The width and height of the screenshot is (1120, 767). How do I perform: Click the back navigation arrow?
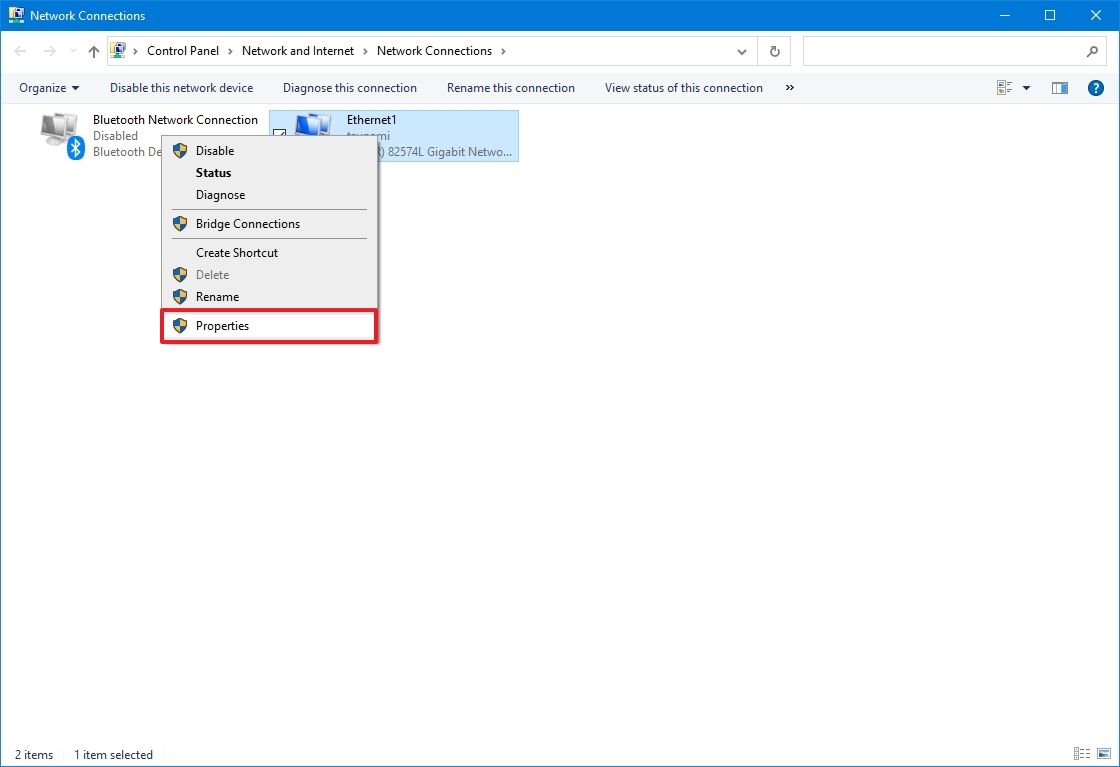[20, 51]
